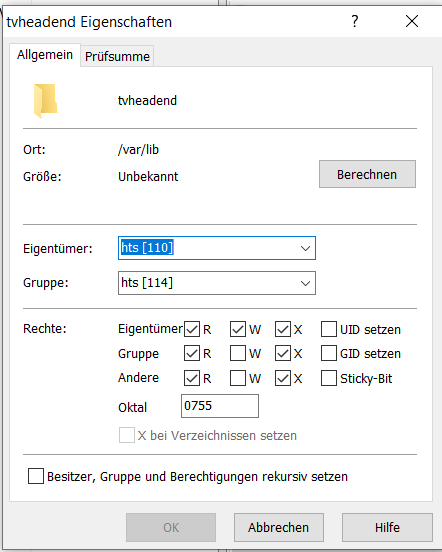Enable Andere W permission
Image resolution: width=442 pixels, height=552 pixels.
(238, 378)
